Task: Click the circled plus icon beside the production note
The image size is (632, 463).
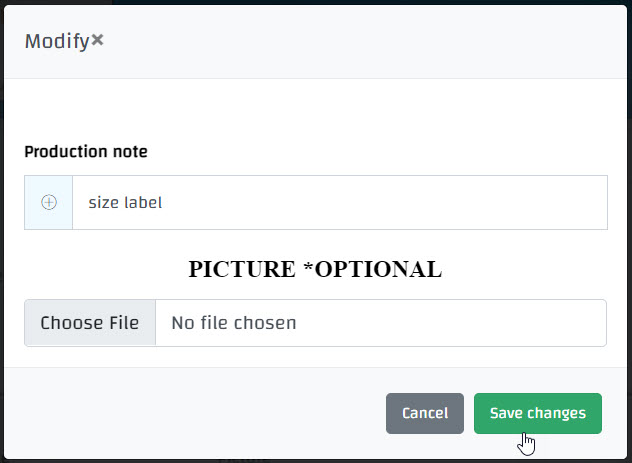Action: pyautogui.click(x=49, y=202)
